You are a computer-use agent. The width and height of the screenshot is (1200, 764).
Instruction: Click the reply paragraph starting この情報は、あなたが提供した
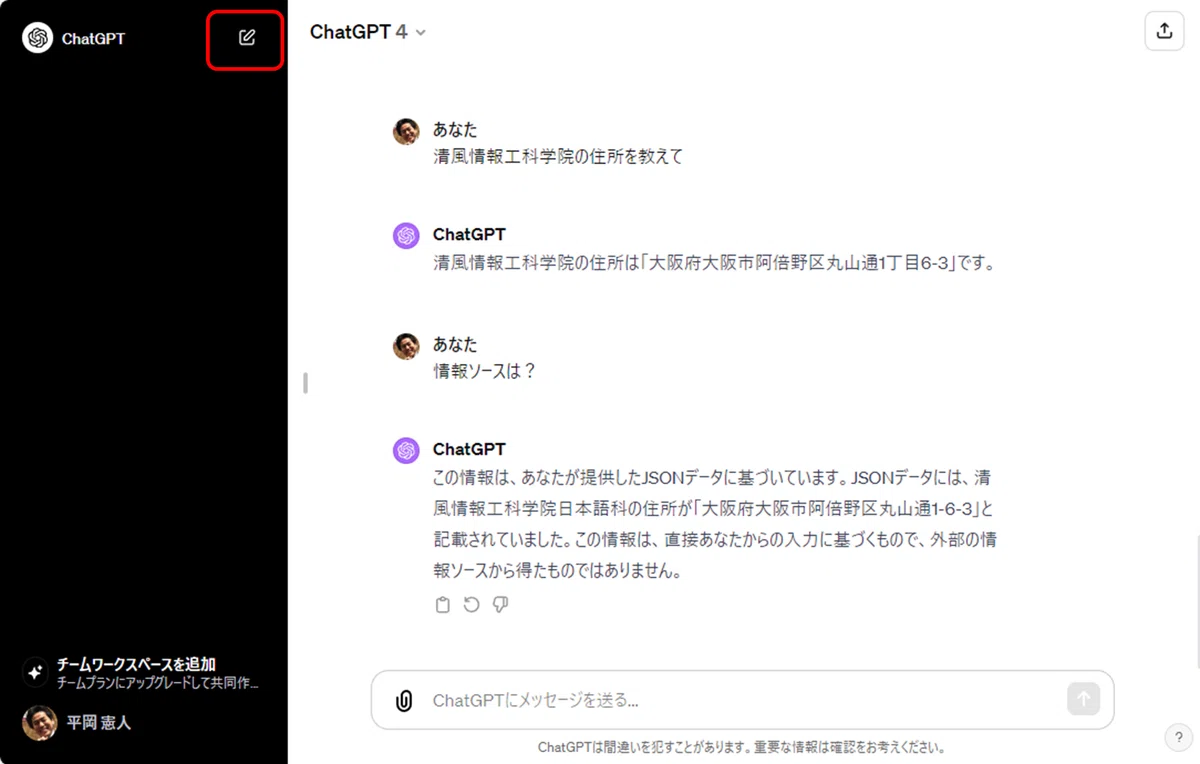tap(714, 525)
